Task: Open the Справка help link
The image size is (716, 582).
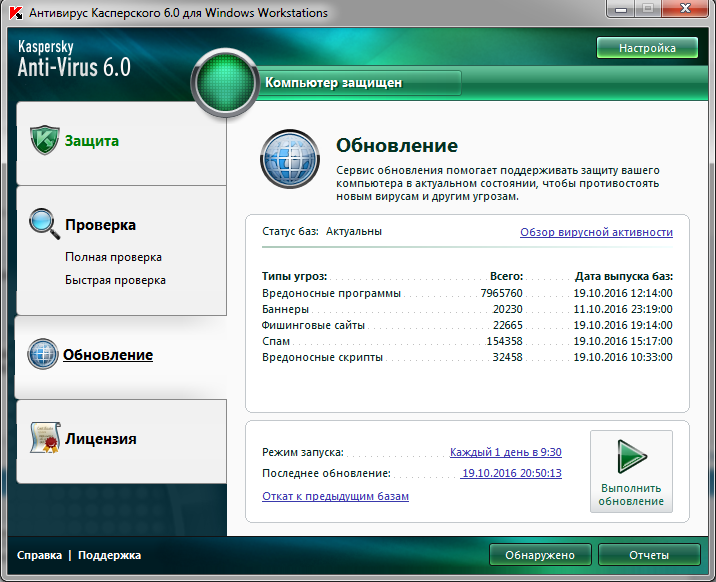Action: pyautogui.click(x=39, y=555)
